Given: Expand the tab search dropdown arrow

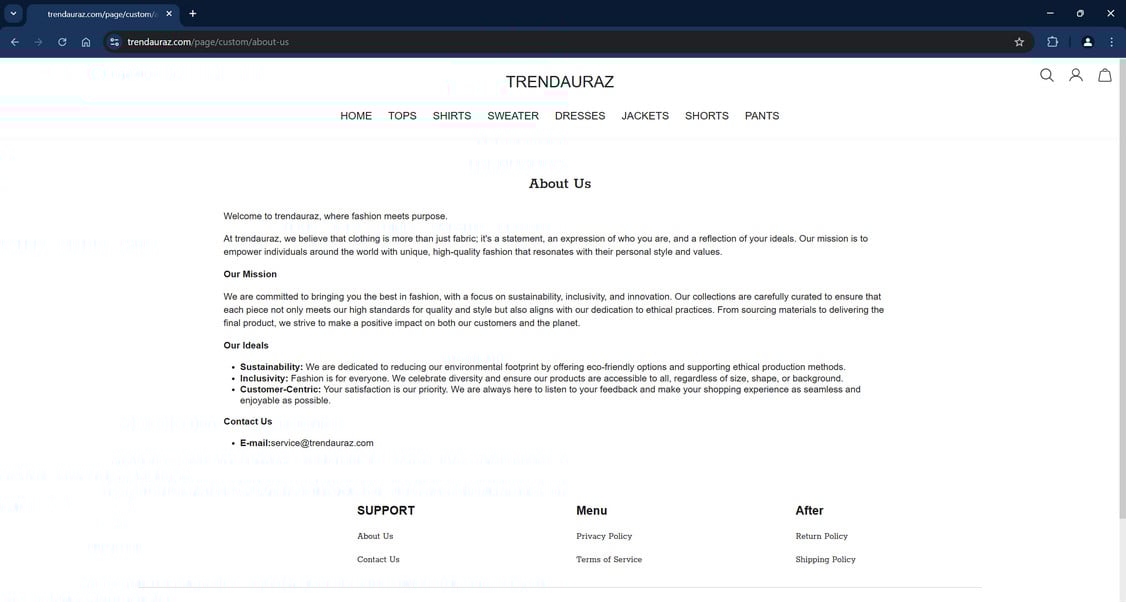Looking at the screenshot, I should point(13,14).
